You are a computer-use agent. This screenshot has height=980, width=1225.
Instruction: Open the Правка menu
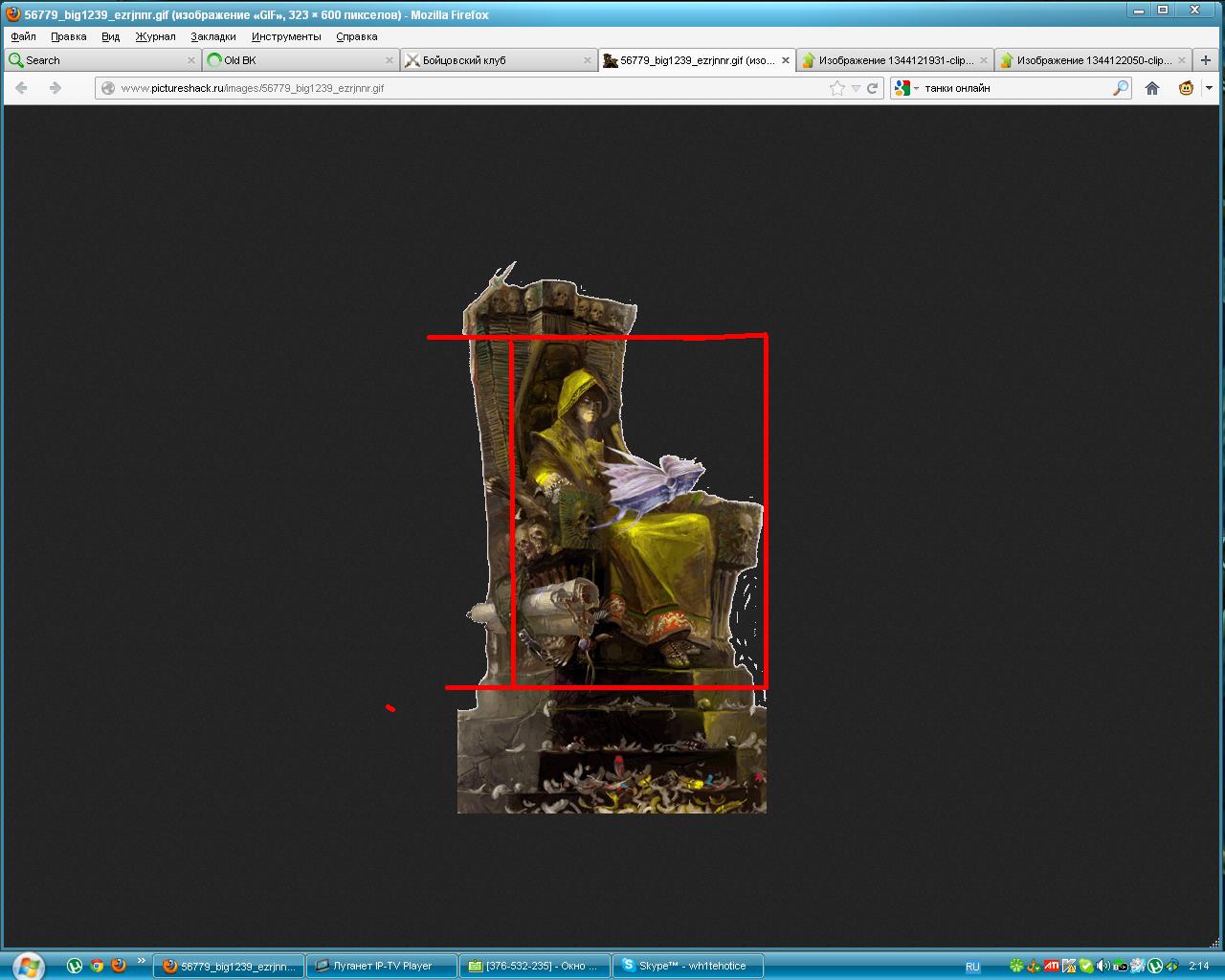pos(69,36)
